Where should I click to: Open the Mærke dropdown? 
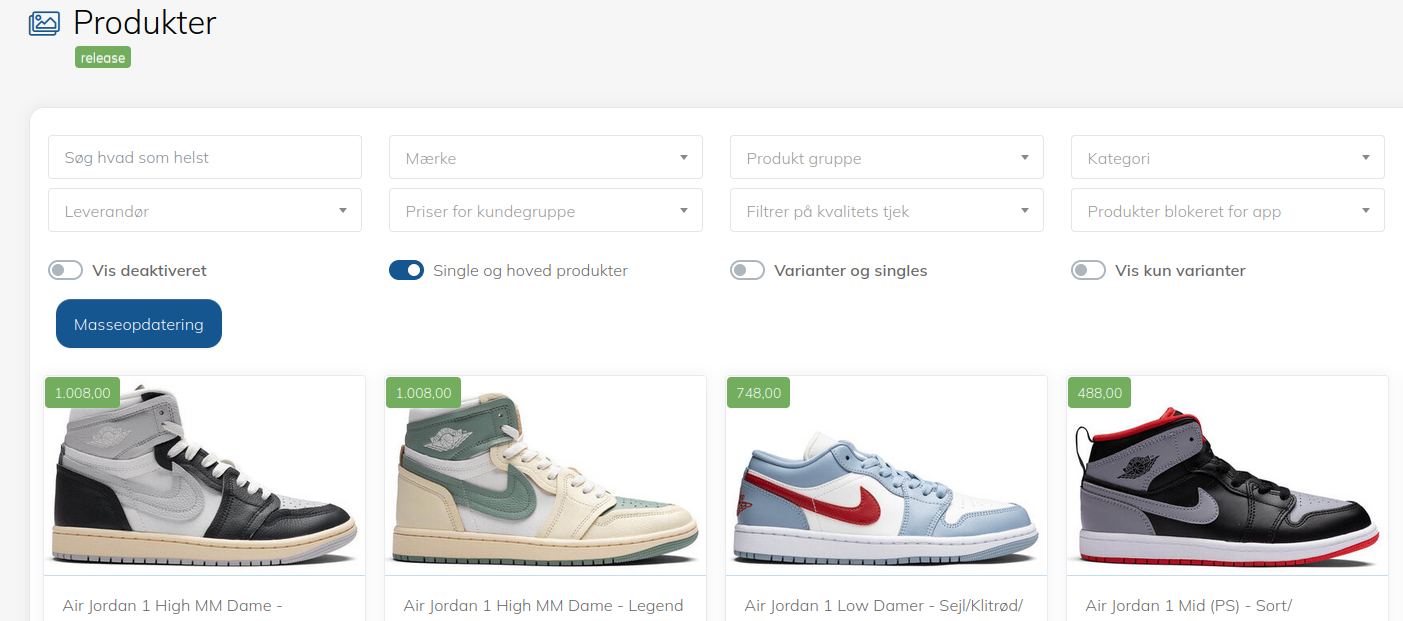tap(546, 157)
